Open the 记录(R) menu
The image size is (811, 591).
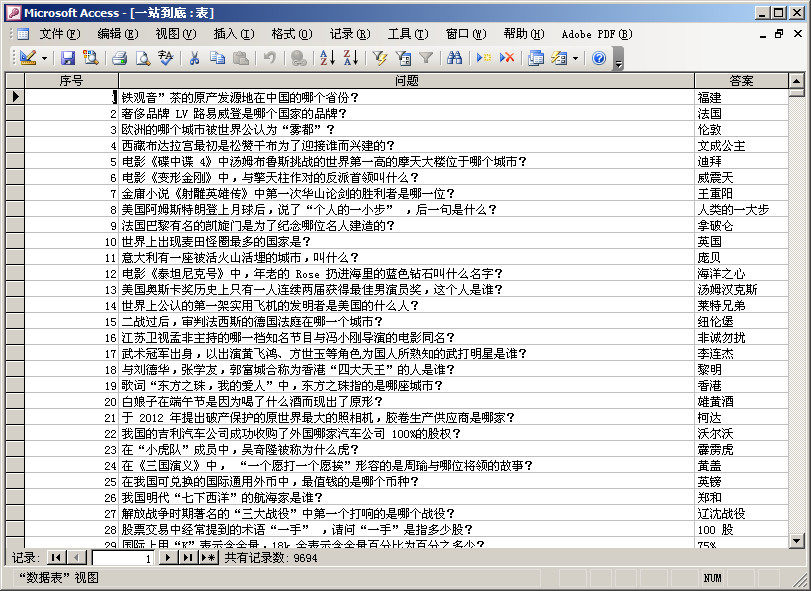click(x=350, y=34)
